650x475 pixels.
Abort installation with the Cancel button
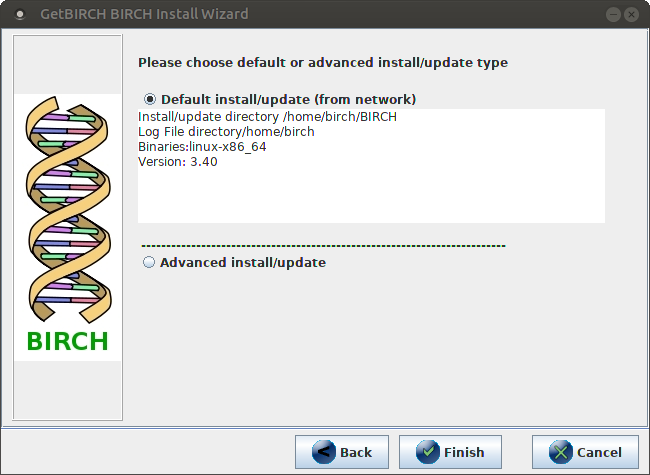pos(585,452)
